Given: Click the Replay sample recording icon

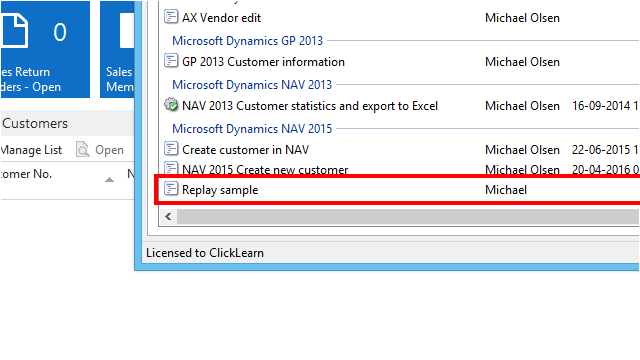Looking at the screenshot, I should coord(171,189).
